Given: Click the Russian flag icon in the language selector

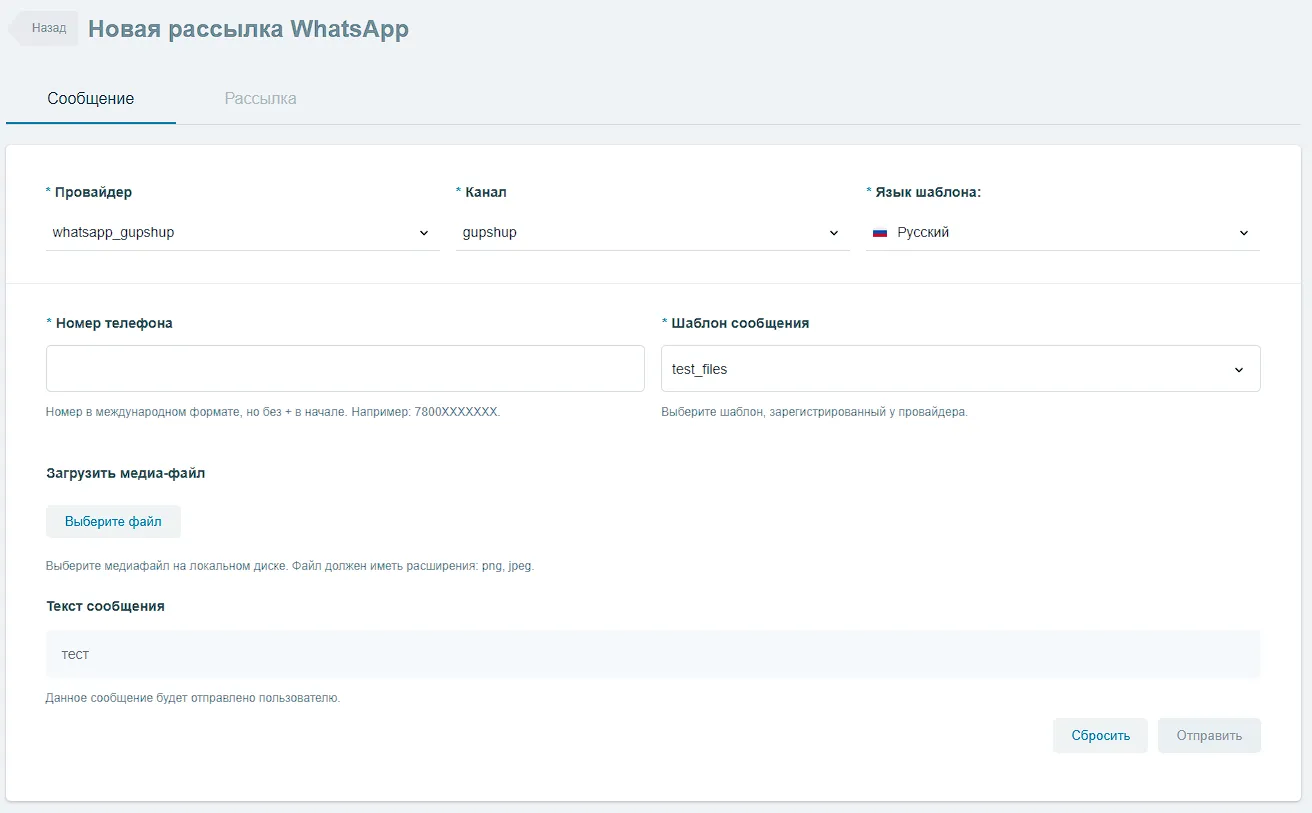Looking at the screenshot, I should tap(880, 233).
